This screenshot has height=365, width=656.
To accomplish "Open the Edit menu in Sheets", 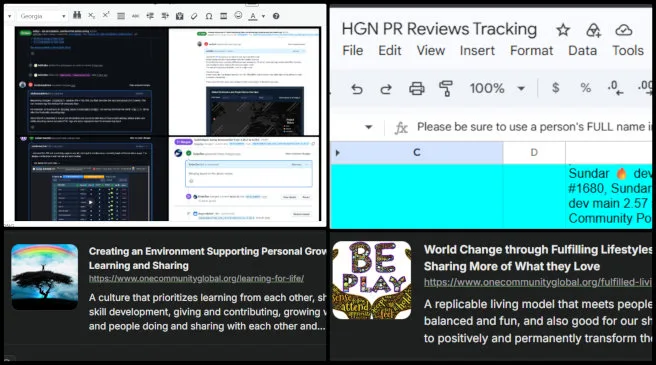I will click(390, 51).
